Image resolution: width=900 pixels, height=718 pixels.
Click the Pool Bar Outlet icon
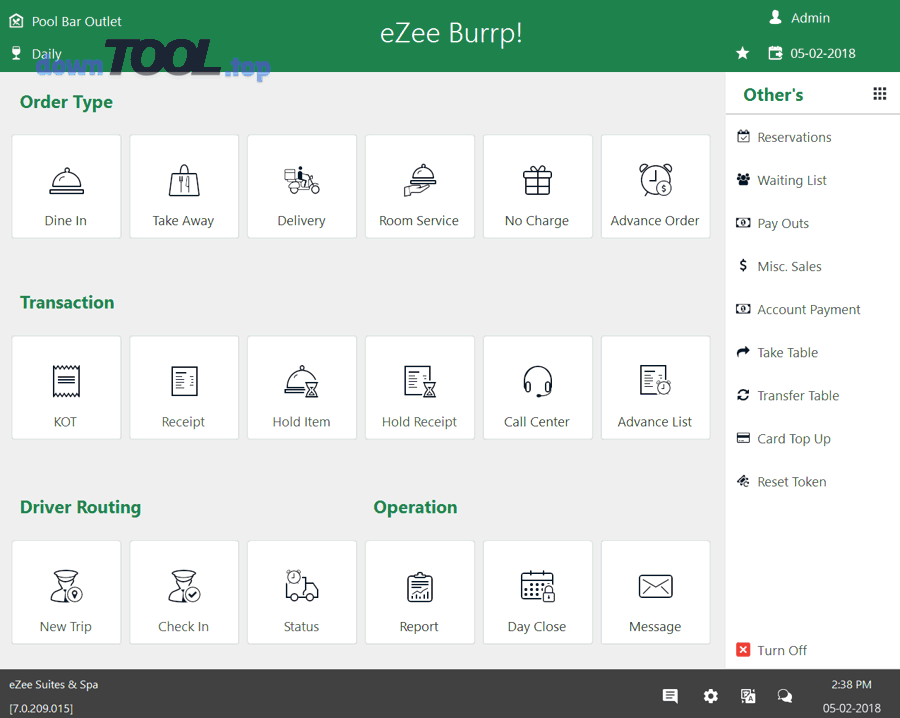pyautogui.click(x=16, y=21)
